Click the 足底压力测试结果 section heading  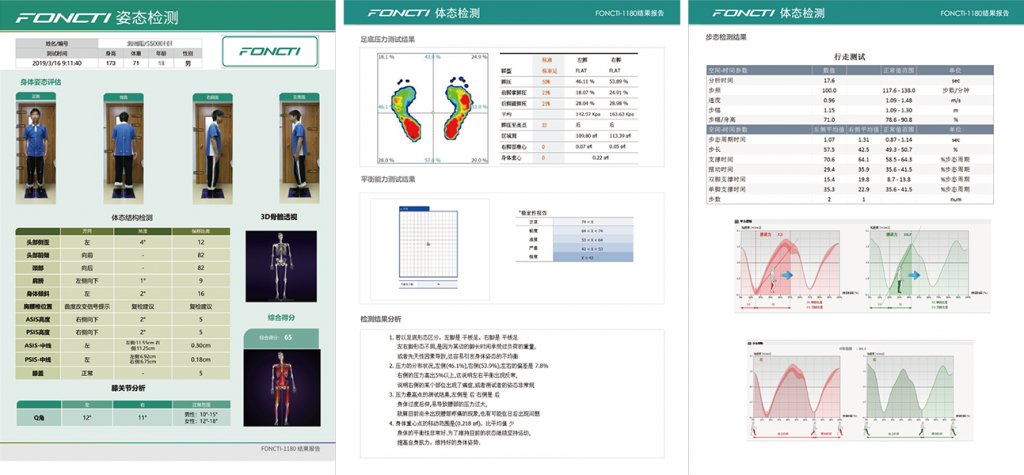(388, 39)
